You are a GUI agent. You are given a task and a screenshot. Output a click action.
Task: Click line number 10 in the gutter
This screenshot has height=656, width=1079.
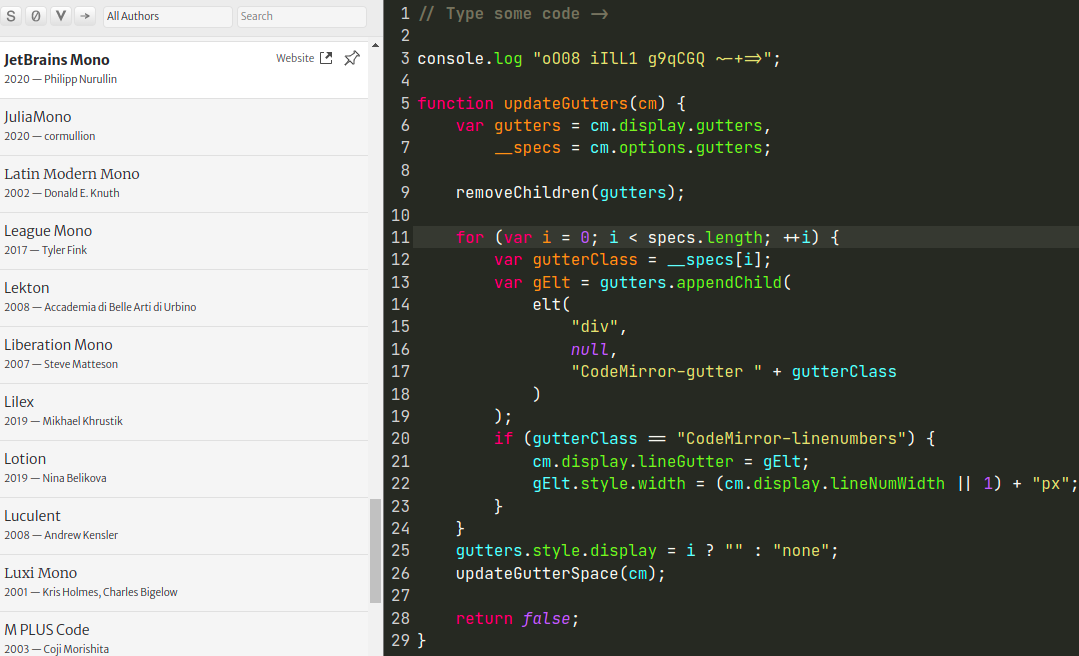(400, 215)
